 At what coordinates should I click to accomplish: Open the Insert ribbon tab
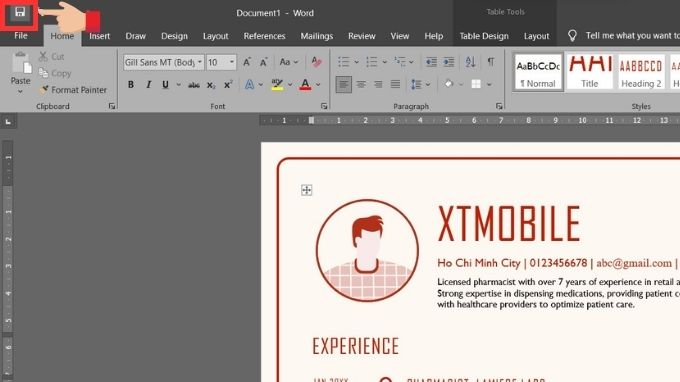99,36
